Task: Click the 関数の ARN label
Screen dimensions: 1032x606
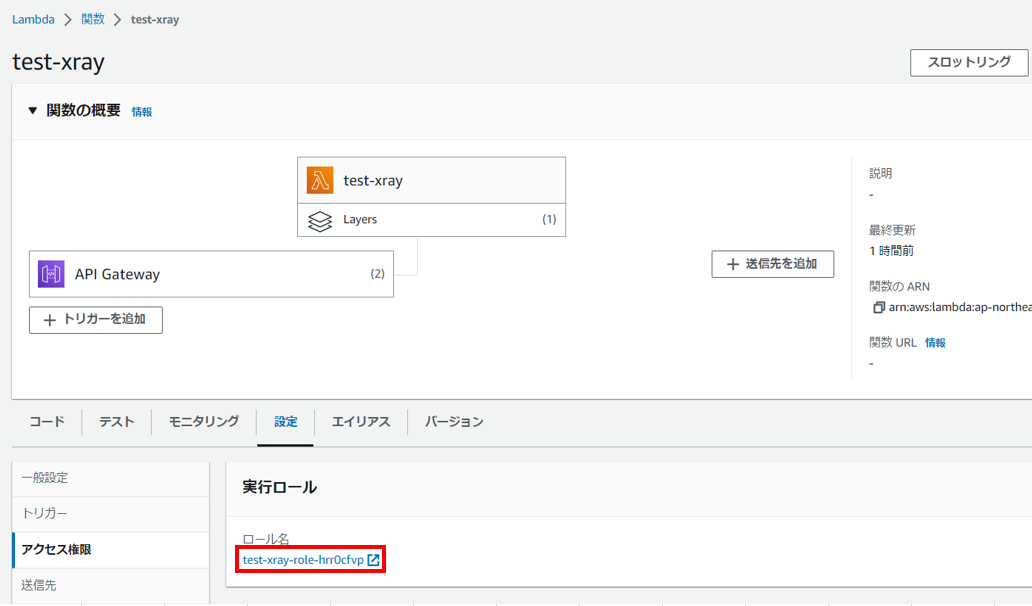Action: point(900,287)
